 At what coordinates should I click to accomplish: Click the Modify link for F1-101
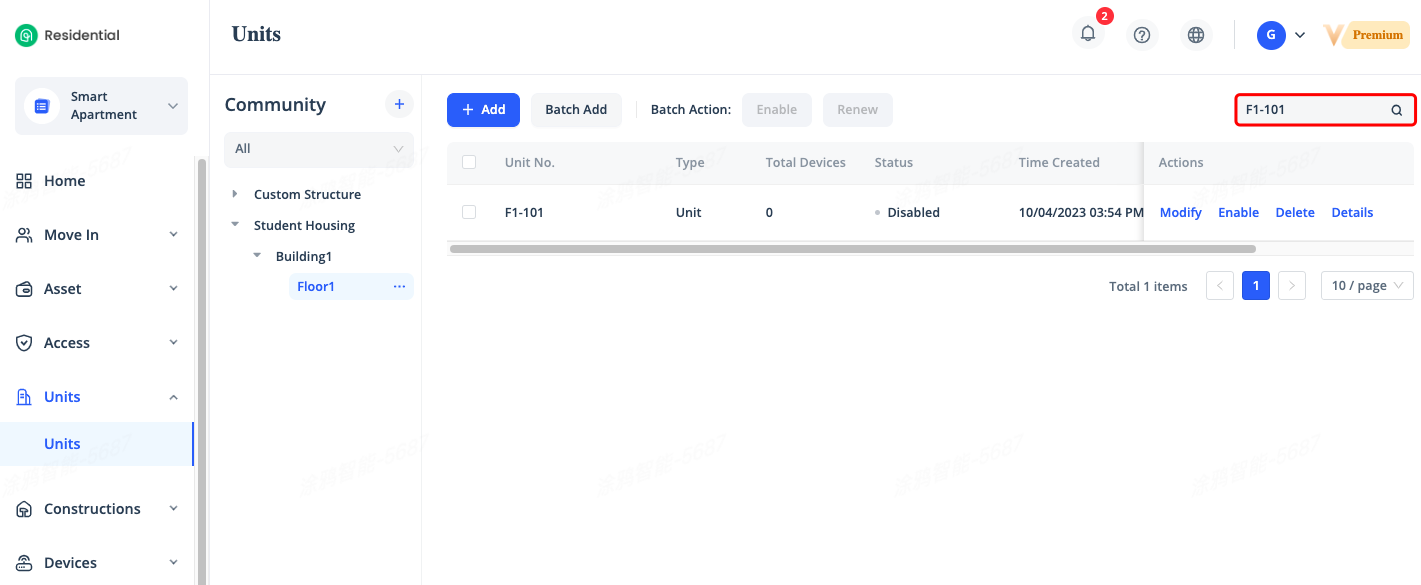pyautogui.click(x=1180, y=213)
